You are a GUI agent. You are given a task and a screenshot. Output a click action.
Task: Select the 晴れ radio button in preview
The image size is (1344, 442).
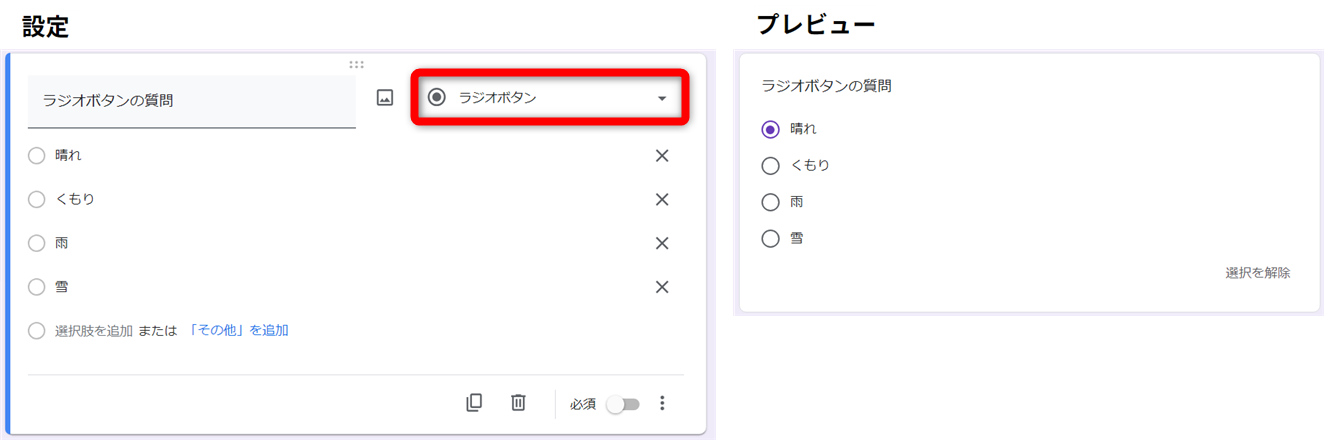(x=770, y=129)
